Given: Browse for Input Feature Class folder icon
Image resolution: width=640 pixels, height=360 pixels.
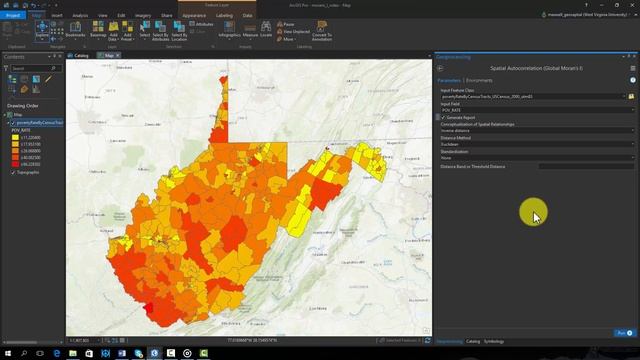Looking at the screenshot, I should tap(631, 97).
